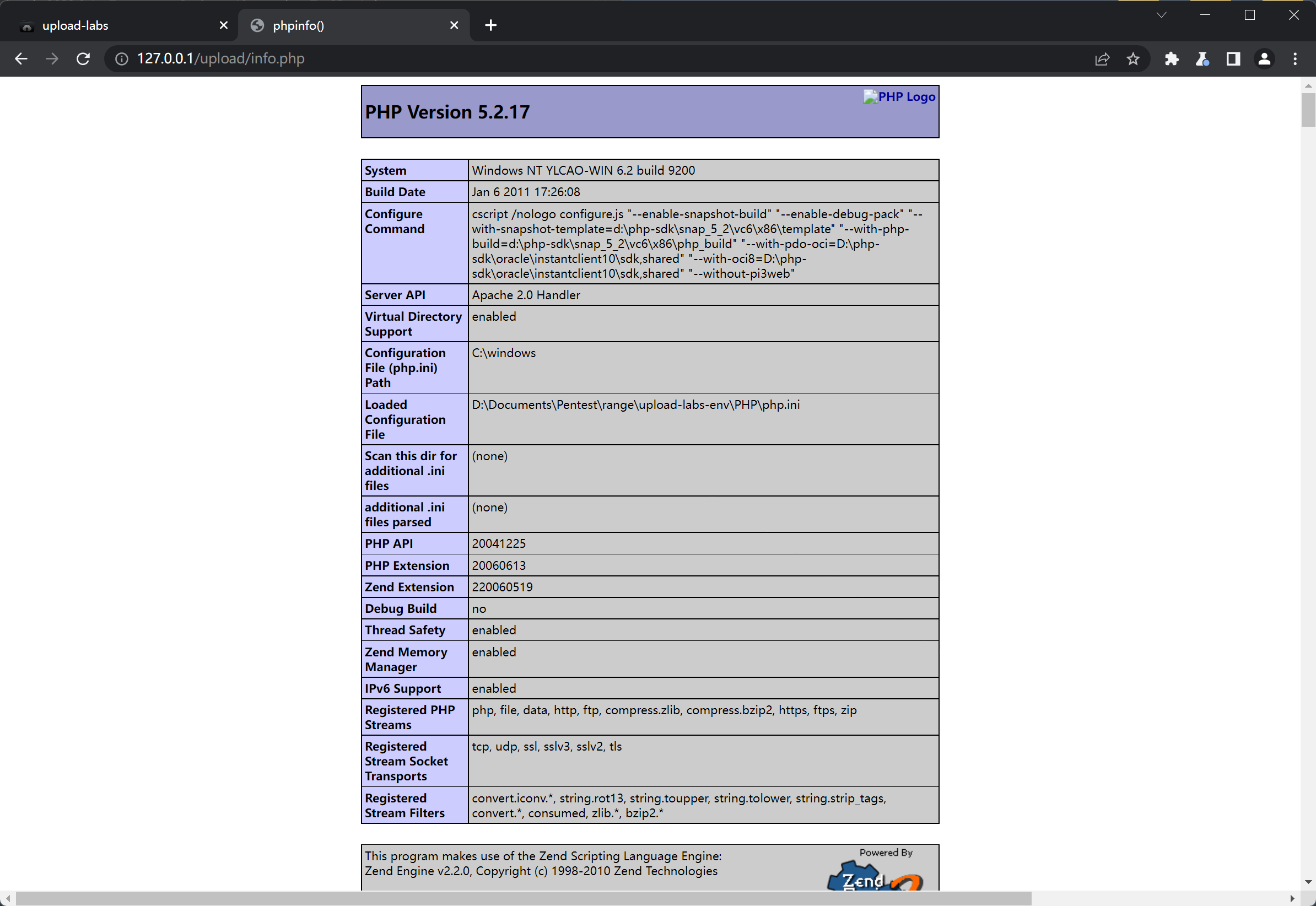Open the profile avatar menu
Viewport: 1316px width, 906px height.
(1264, 58)
